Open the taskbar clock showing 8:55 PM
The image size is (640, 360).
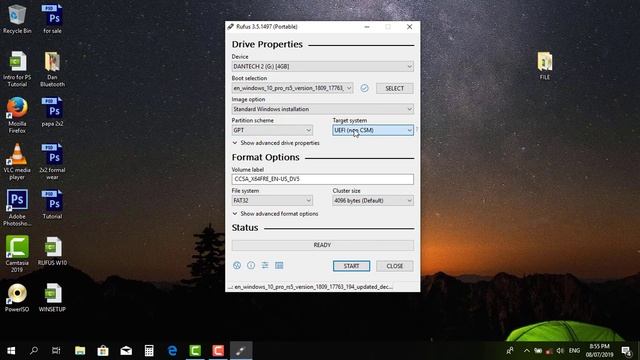pyautogui.click(x=599, y=350)
